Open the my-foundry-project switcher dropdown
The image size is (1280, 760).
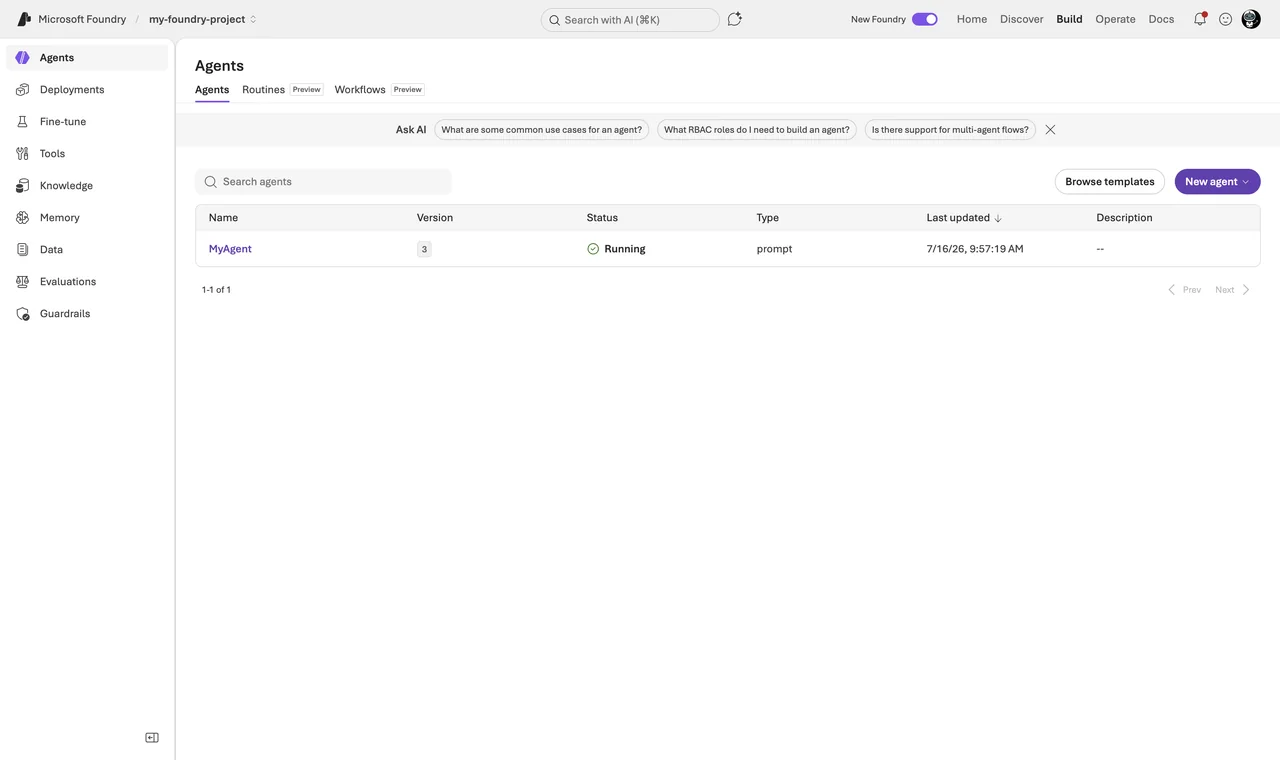203,19
